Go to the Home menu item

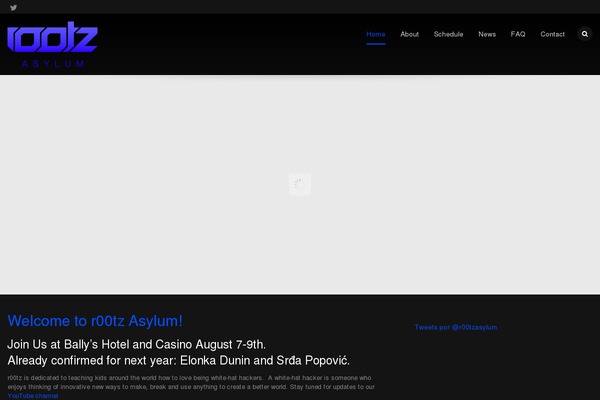pyautogui.click(x=376, y=34)
